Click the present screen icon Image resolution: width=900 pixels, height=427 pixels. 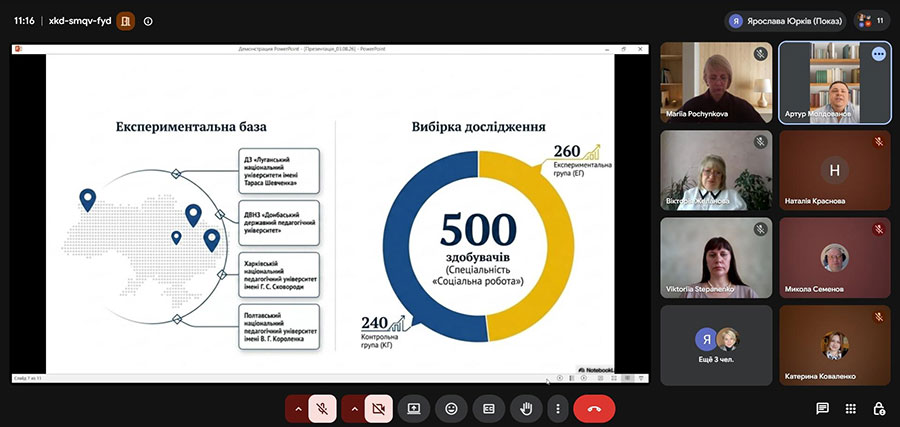tap(414, 409)
